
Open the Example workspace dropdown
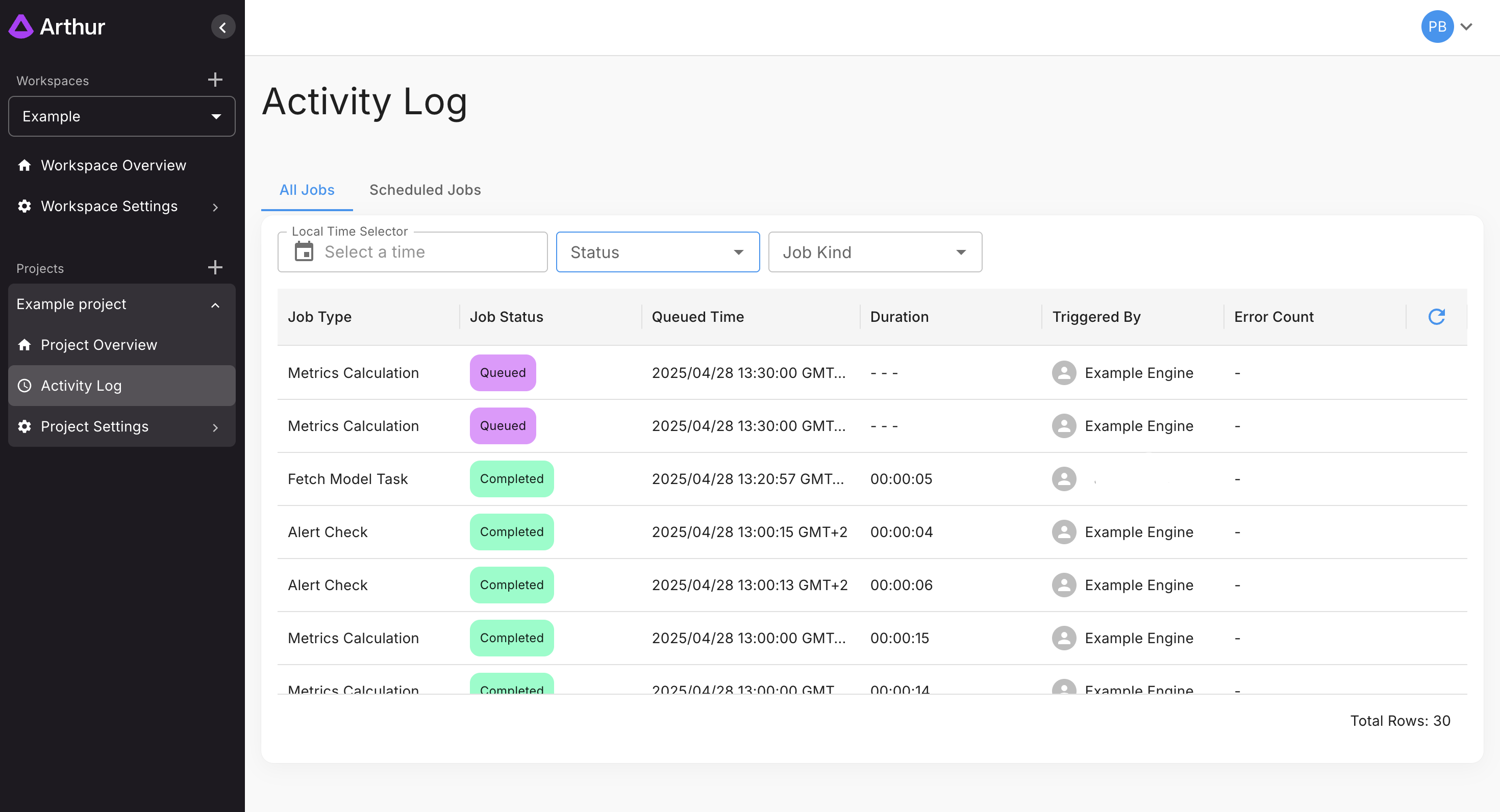click(122, 116)
